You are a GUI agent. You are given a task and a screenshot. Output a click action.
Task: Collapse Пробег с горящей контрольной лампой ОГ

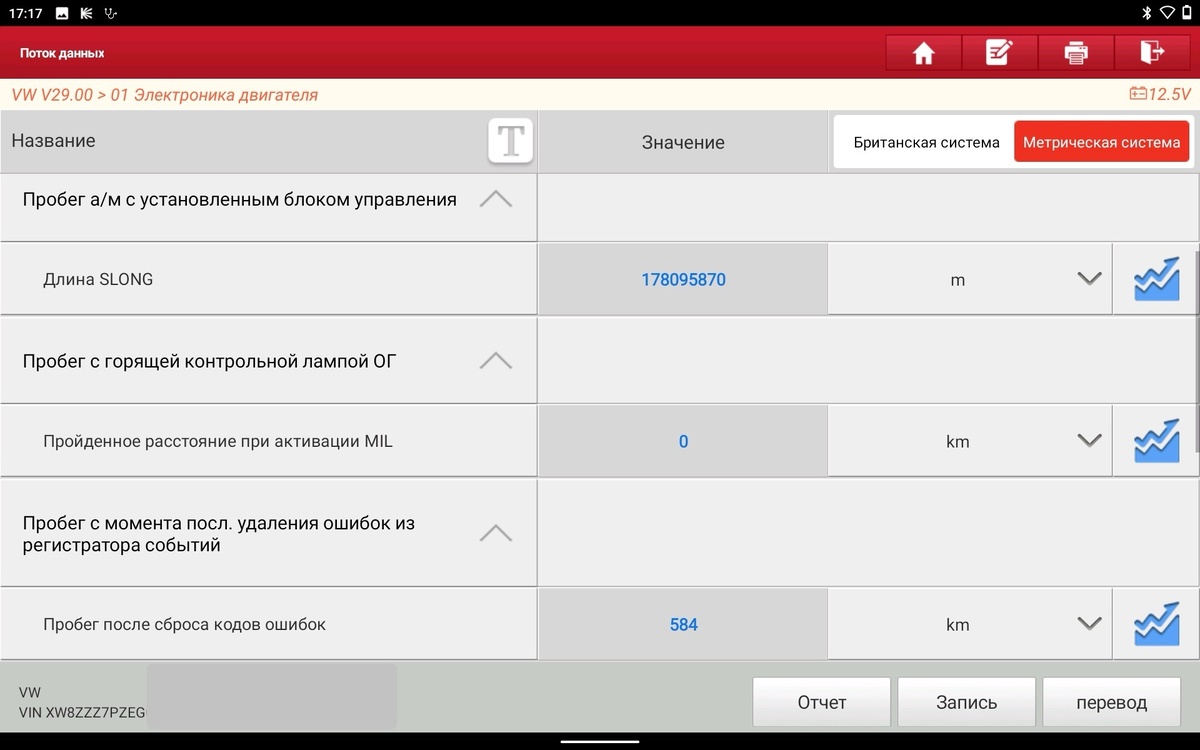[496, 361]
